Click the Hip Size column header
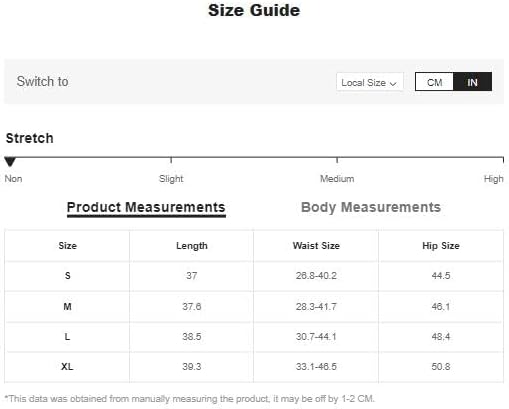Viewport: 509px width, 409px height. coord(441,246)
